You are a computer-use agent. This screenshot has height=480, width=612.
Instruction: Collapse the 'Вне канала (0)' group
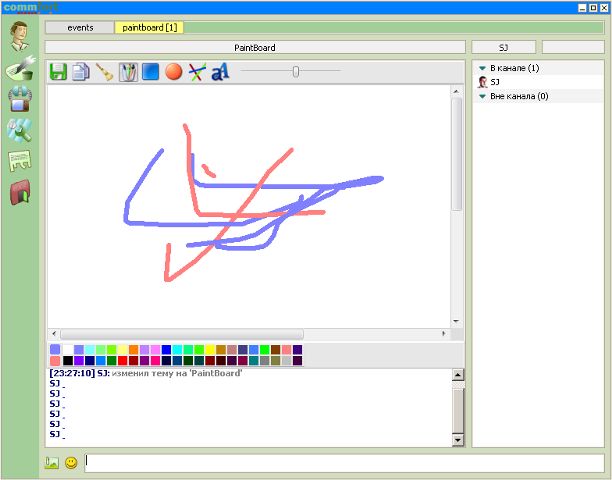(482, 96)
